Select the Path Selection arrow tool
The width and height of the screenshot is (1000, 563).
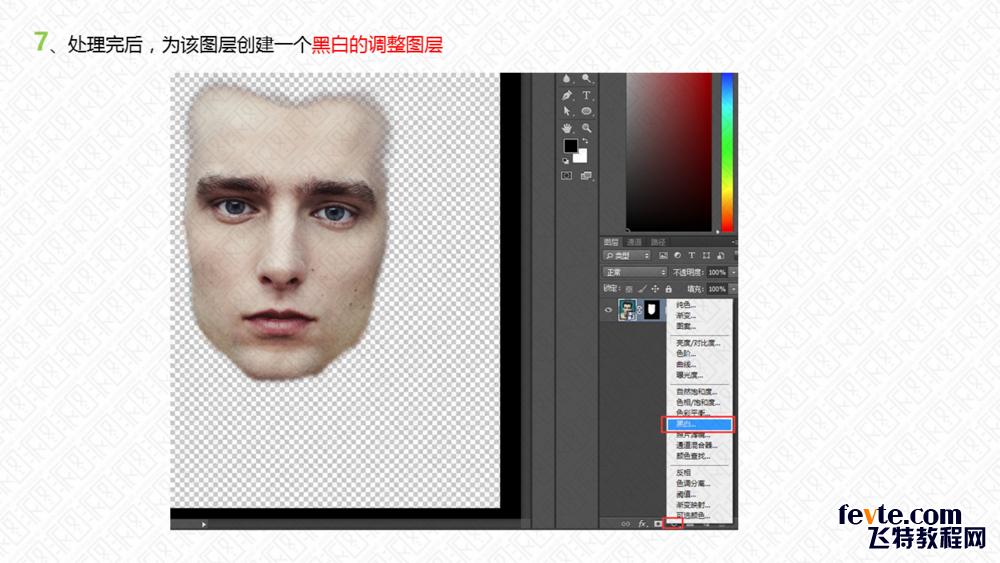(567, 111)
